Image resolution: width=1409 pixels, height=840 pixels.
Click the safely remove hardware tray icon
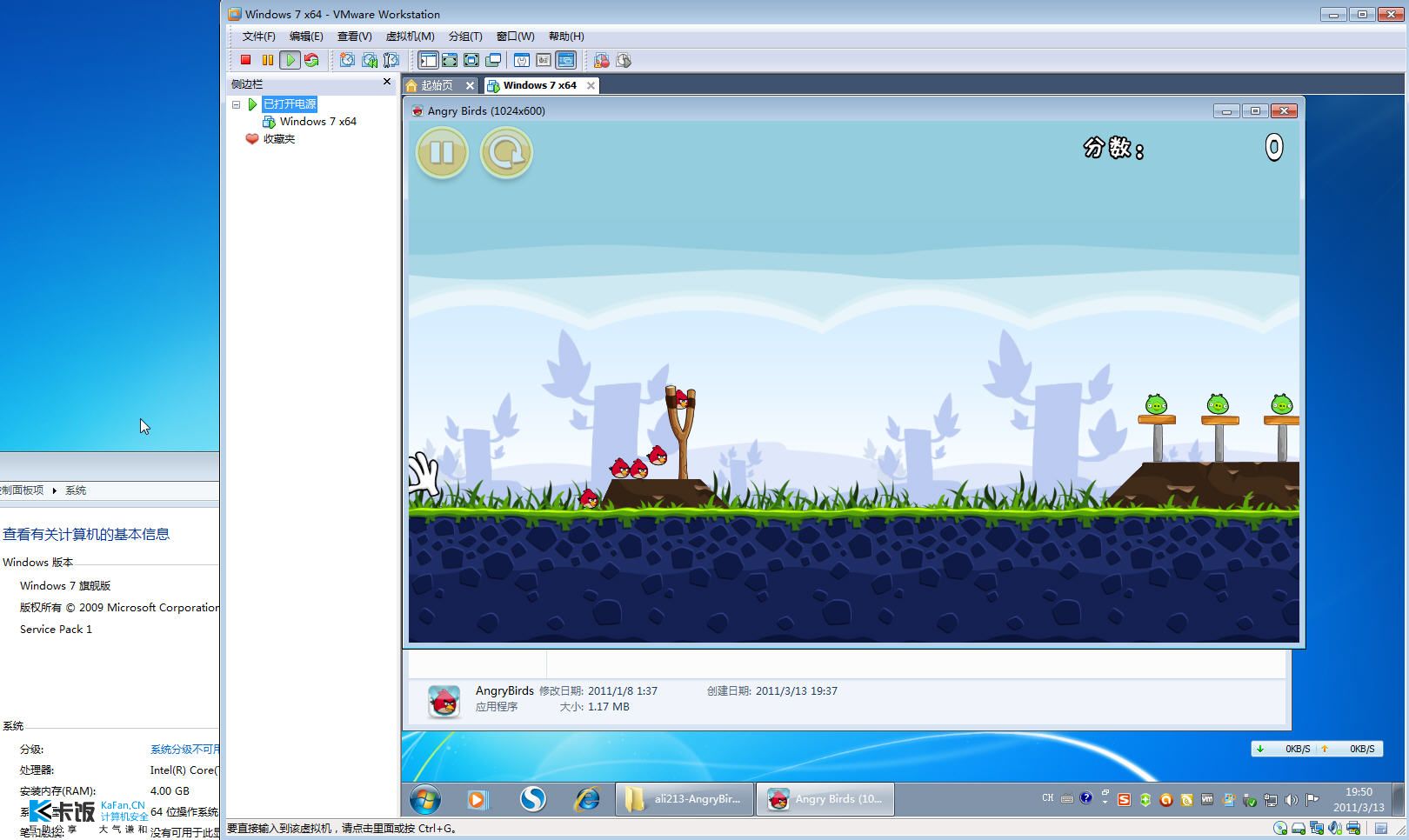[1249, 800]
